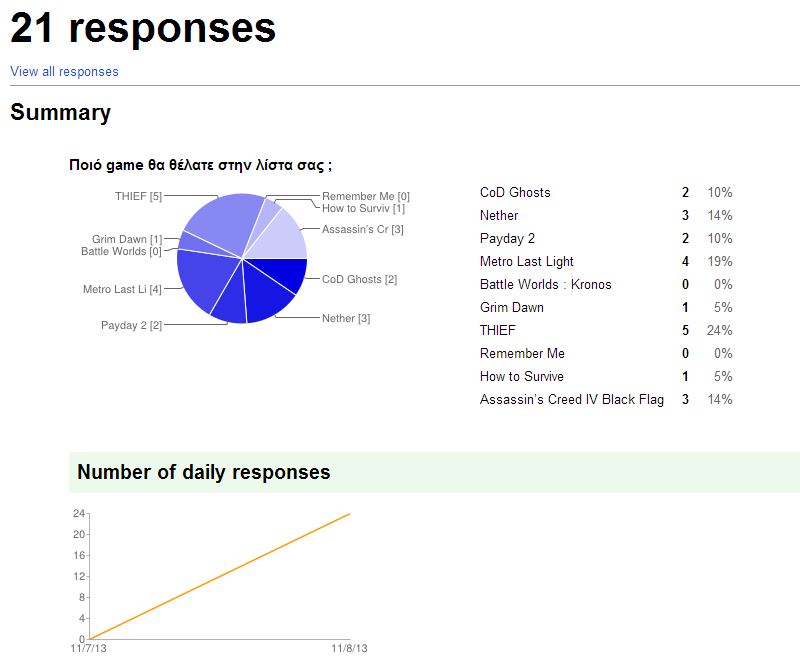Click the 'Battle Worlds [0]' pie label

[x=121, y=251]
